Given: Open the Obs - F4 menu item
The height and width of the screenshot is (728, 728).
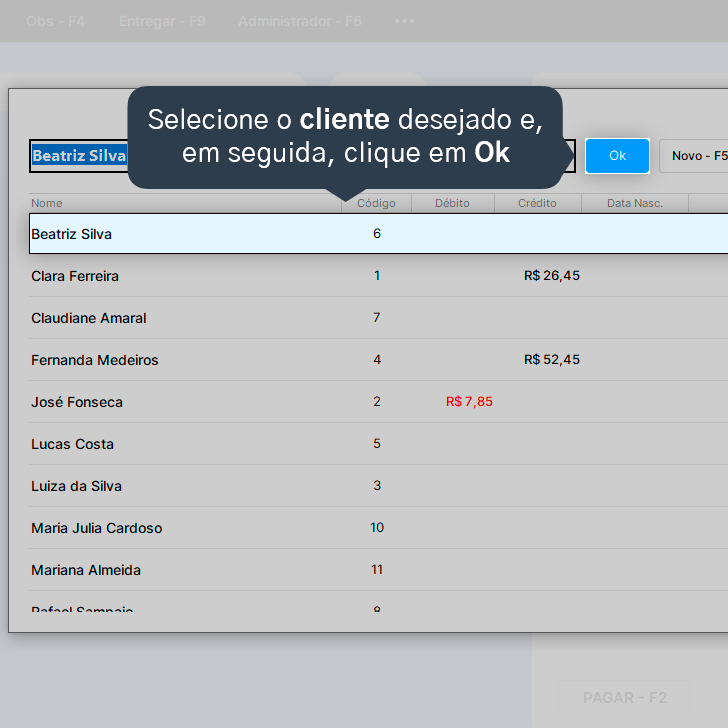Looking at the screenshot, I should [x=55, y=21].
